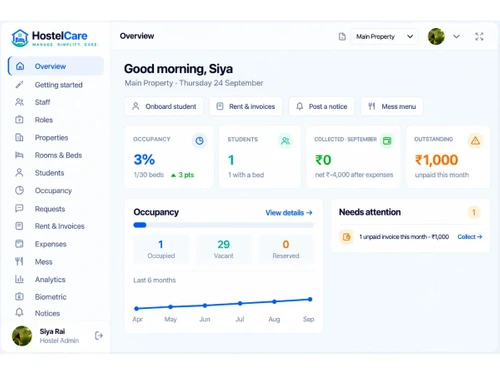Click the logout icon beside Siya Rai

[99, 336]
